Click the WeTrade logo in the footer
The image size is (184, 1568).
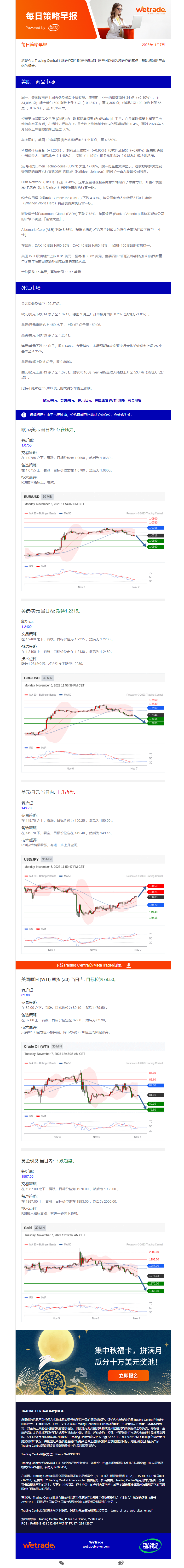[x=40, y=1545]
